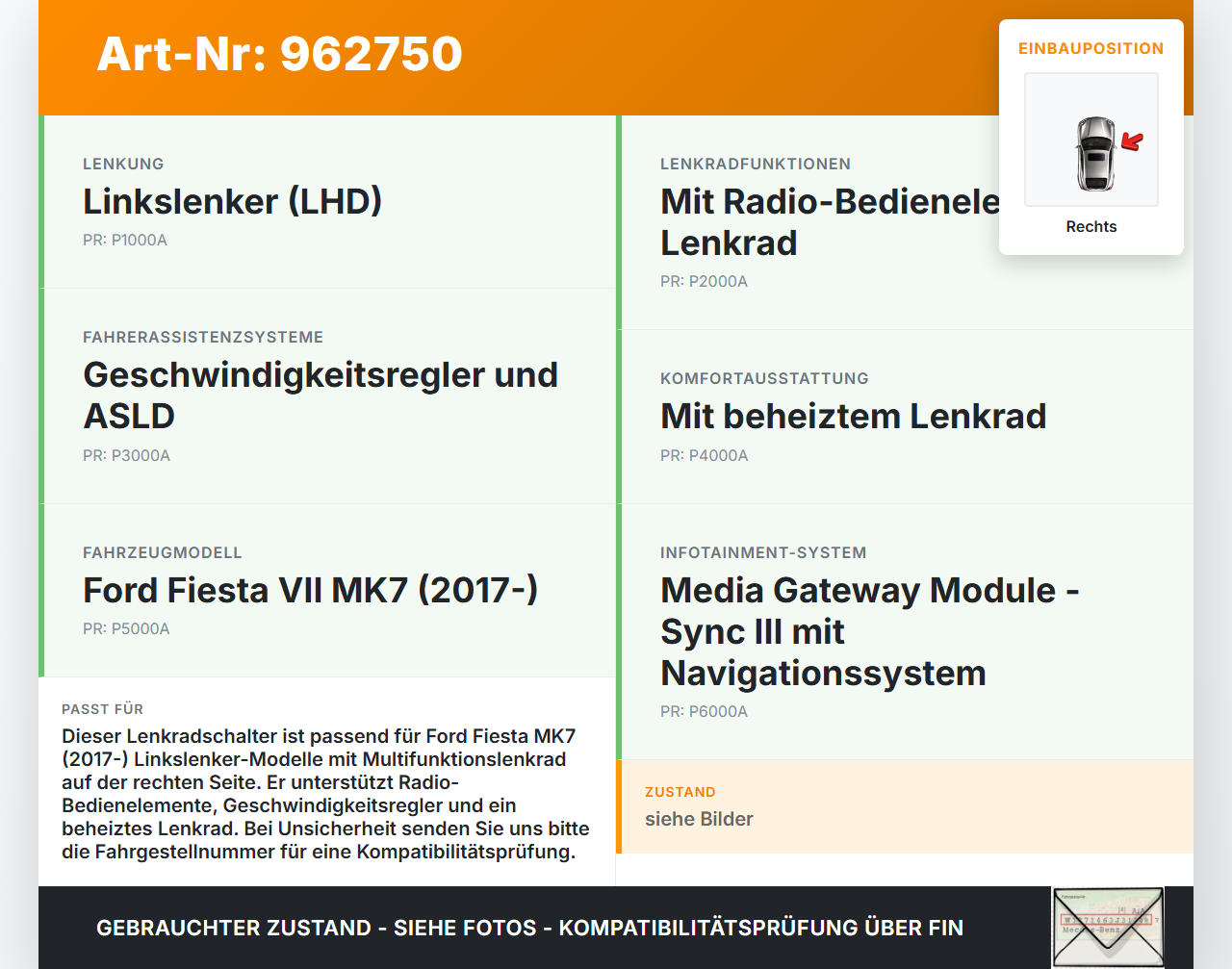Select the Zustand section header
1232x969 pixels.
point(680,791)
